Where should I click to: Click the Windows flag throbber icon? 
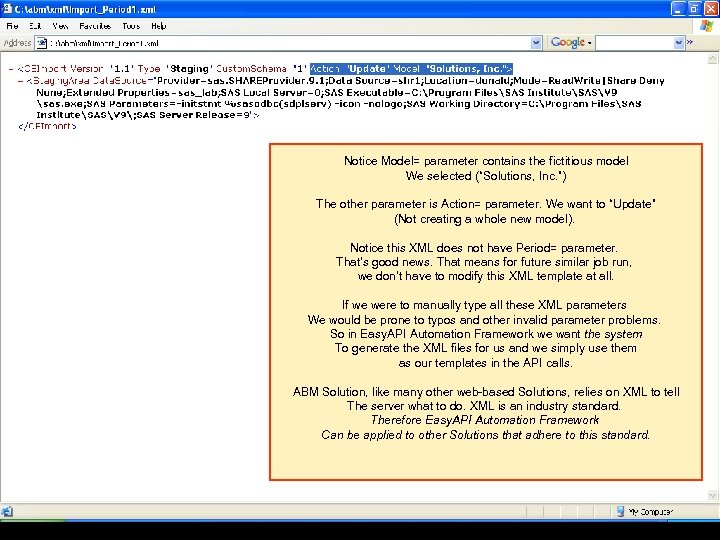click(x=706, y=26)
